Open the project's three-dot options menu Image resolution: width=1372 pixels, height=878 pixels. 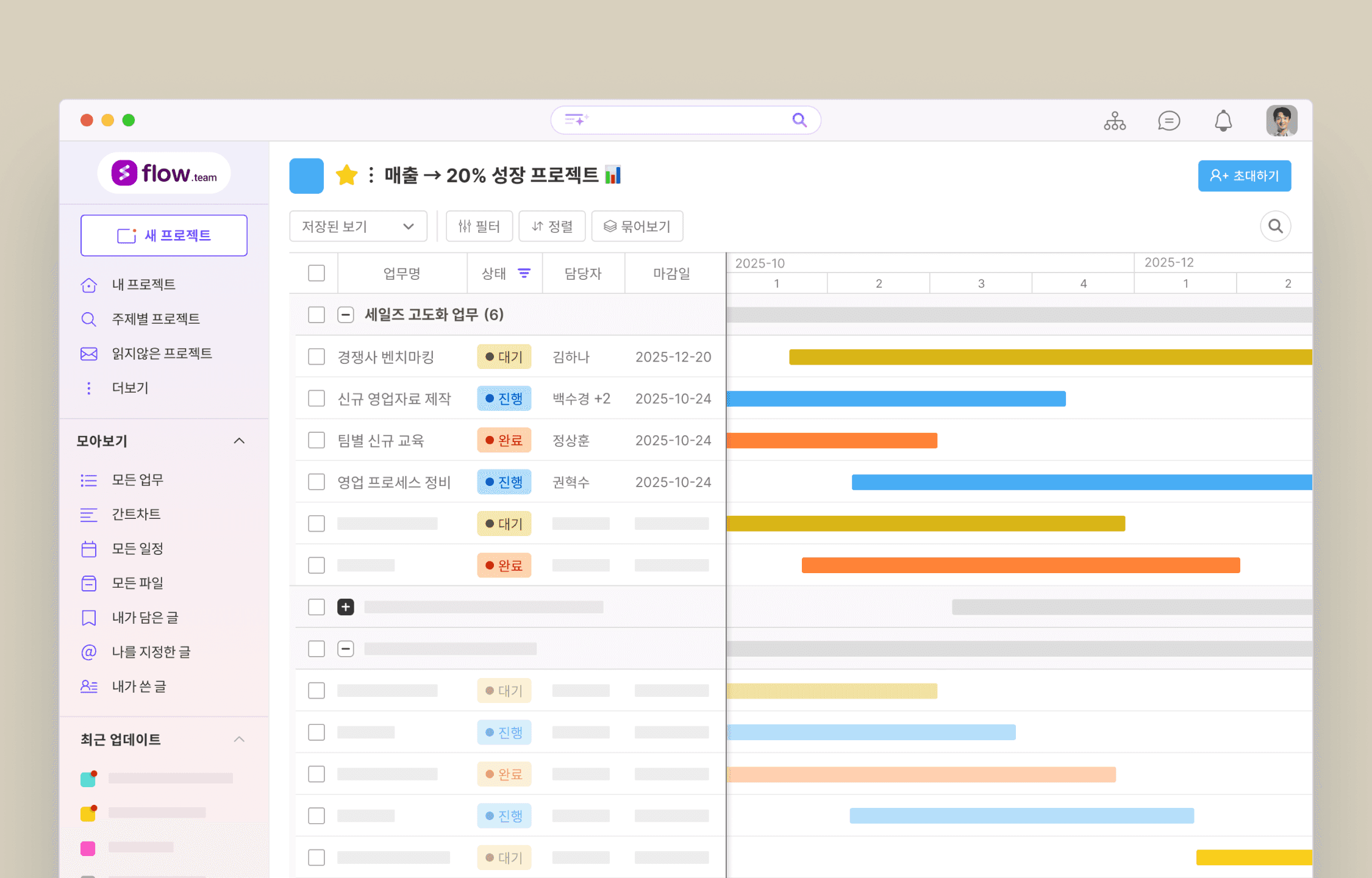click(x=371, y=176)
